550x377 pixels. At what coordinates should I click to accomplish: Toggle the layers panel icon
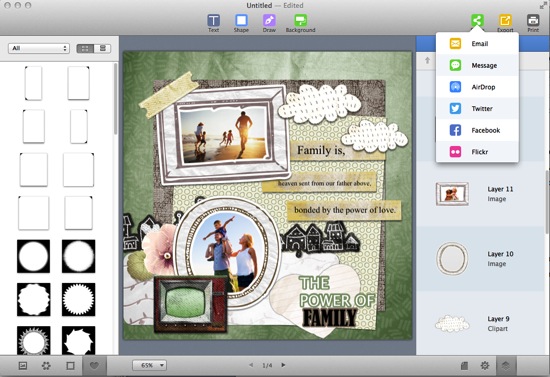[x=505, y=366]
